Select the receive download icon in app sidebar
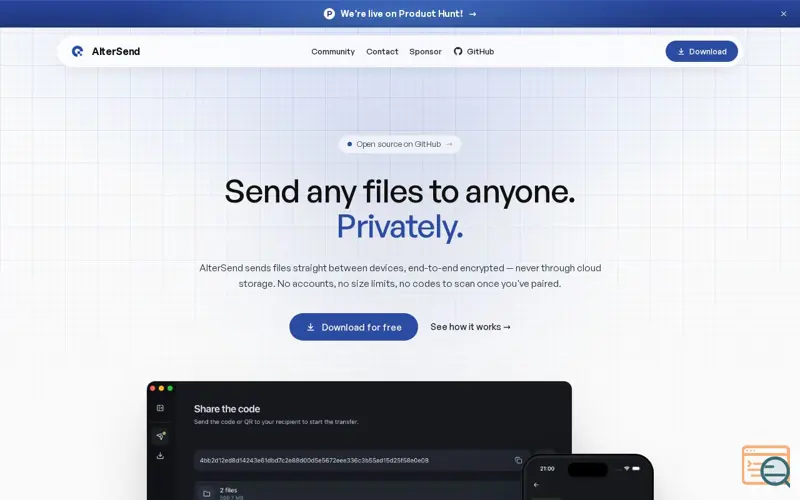This screenshot has width=800, height=500. click(160, 456)
